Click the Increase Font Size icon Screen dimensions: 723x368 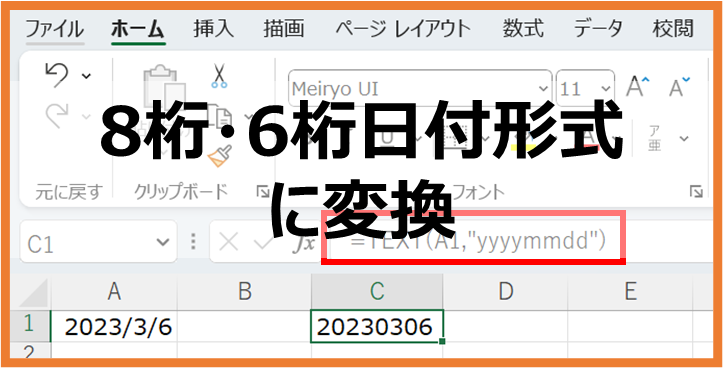coord(637,87)
